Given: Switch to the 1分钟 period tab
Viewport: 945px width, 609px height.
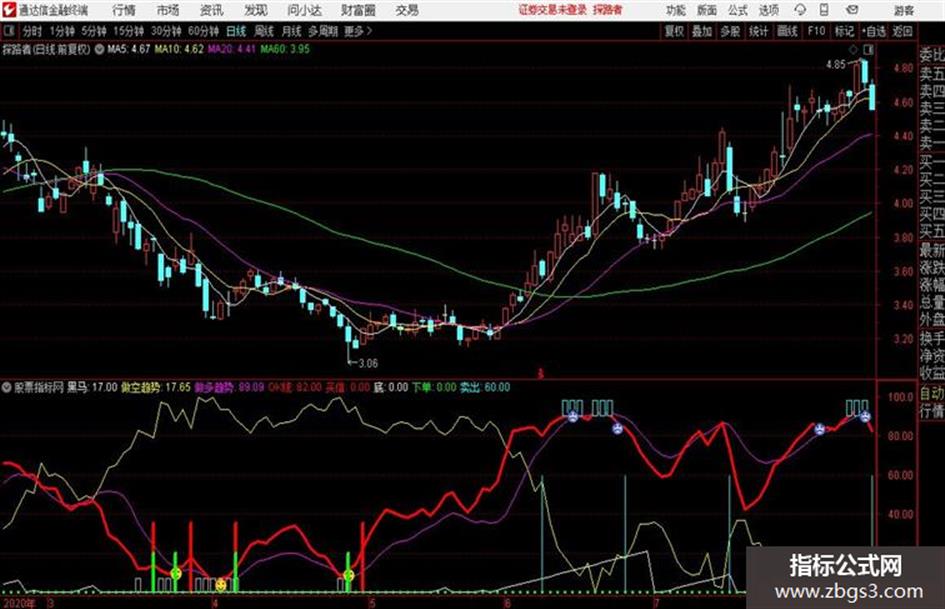Looking at the screenshot, I should click(61, 31).
